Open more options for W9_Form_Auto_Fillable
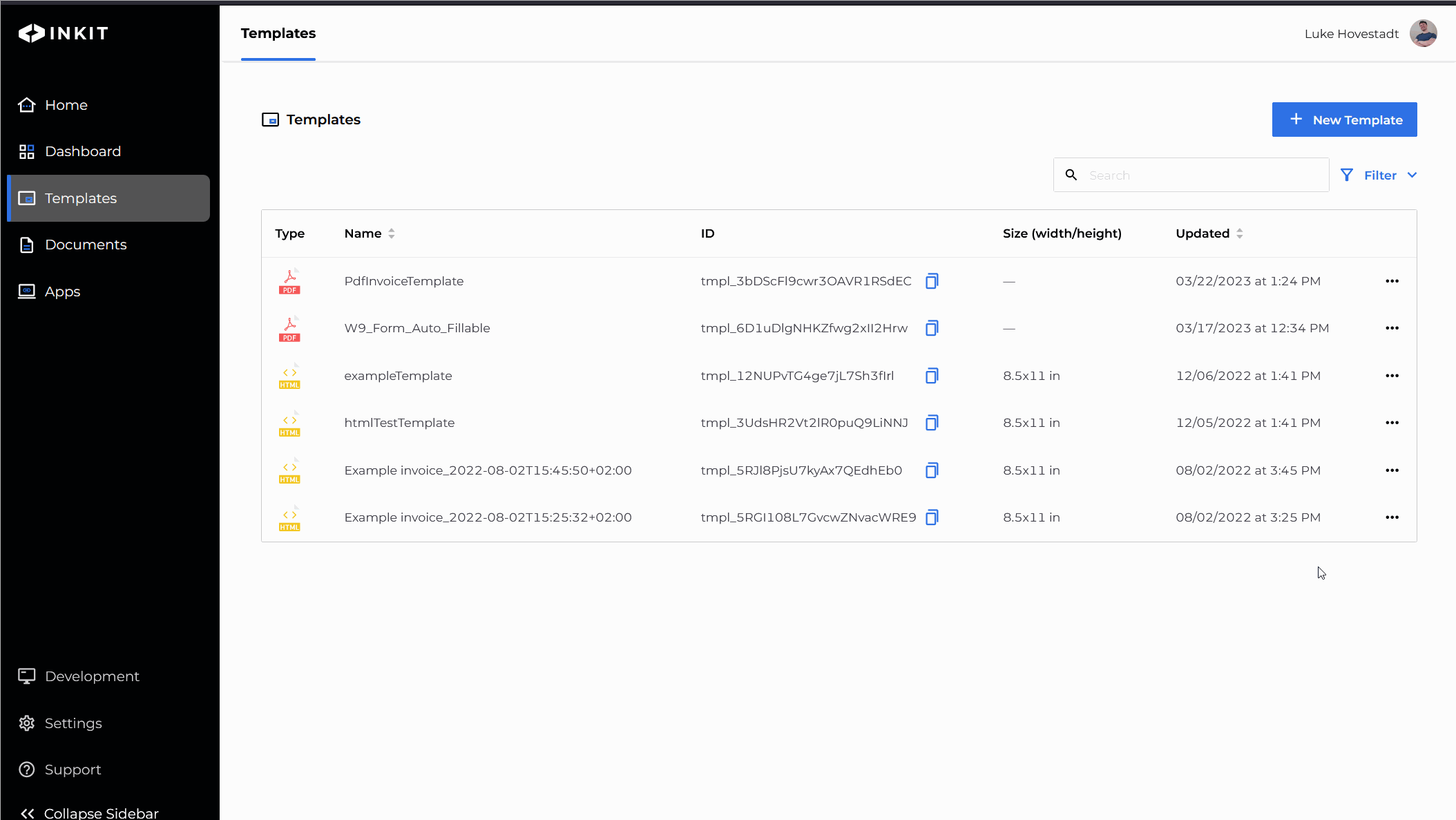This screenshot has width=1456, height=820. pos(1392,328)
